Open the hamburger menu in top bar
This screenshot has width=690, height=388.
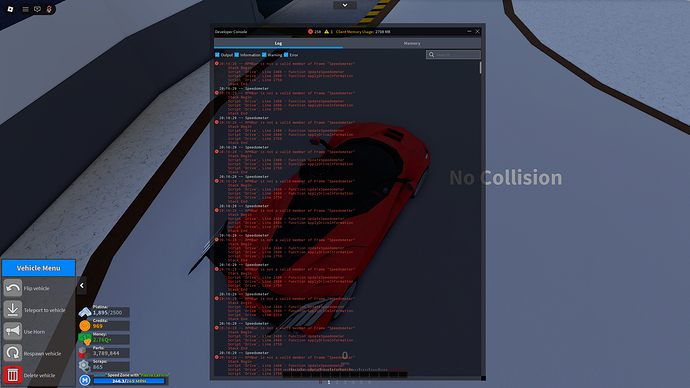tap(26, 9)
